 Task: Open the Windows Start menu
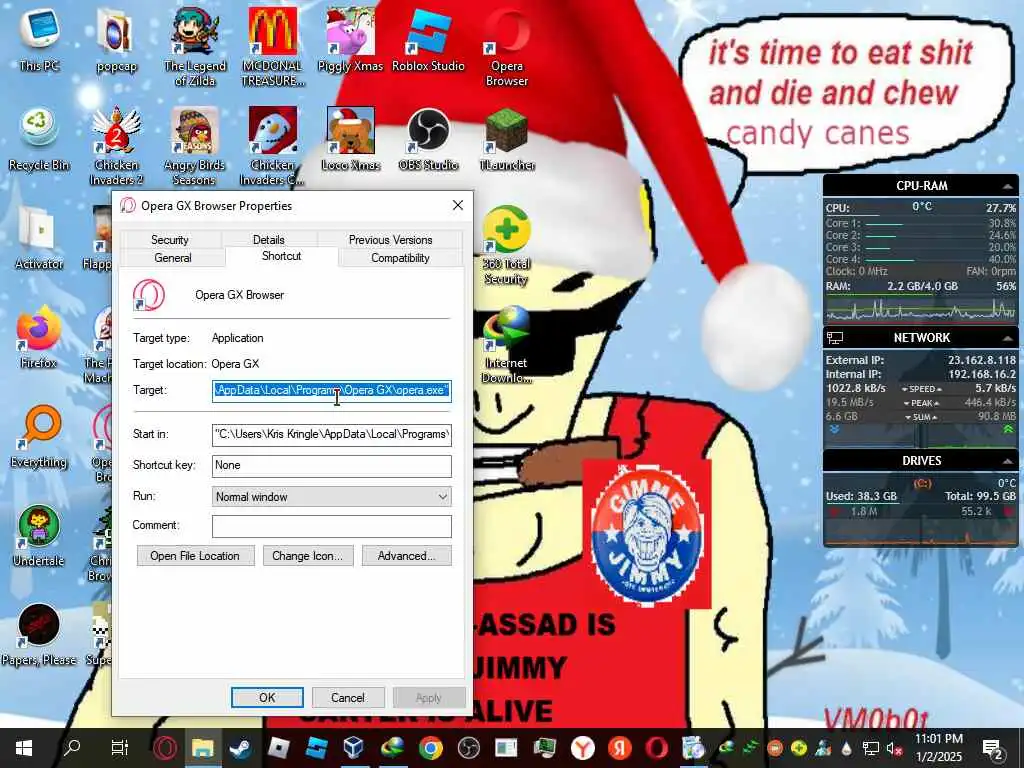[x=24, y=748]
